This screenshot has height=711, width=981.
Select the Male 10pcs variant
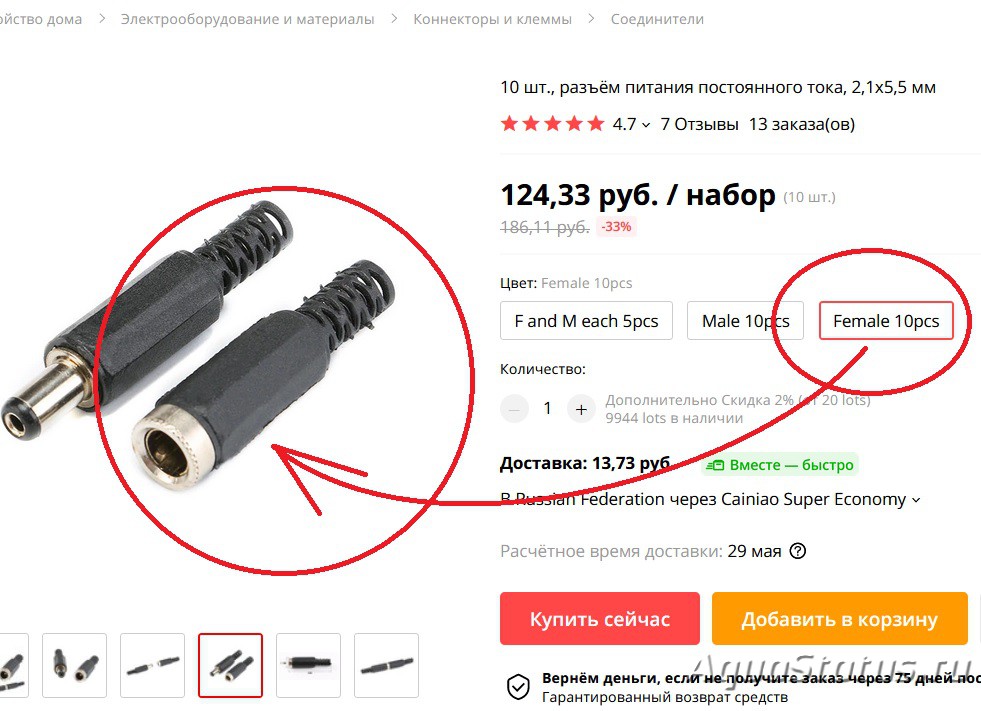(x=745, y=321)
